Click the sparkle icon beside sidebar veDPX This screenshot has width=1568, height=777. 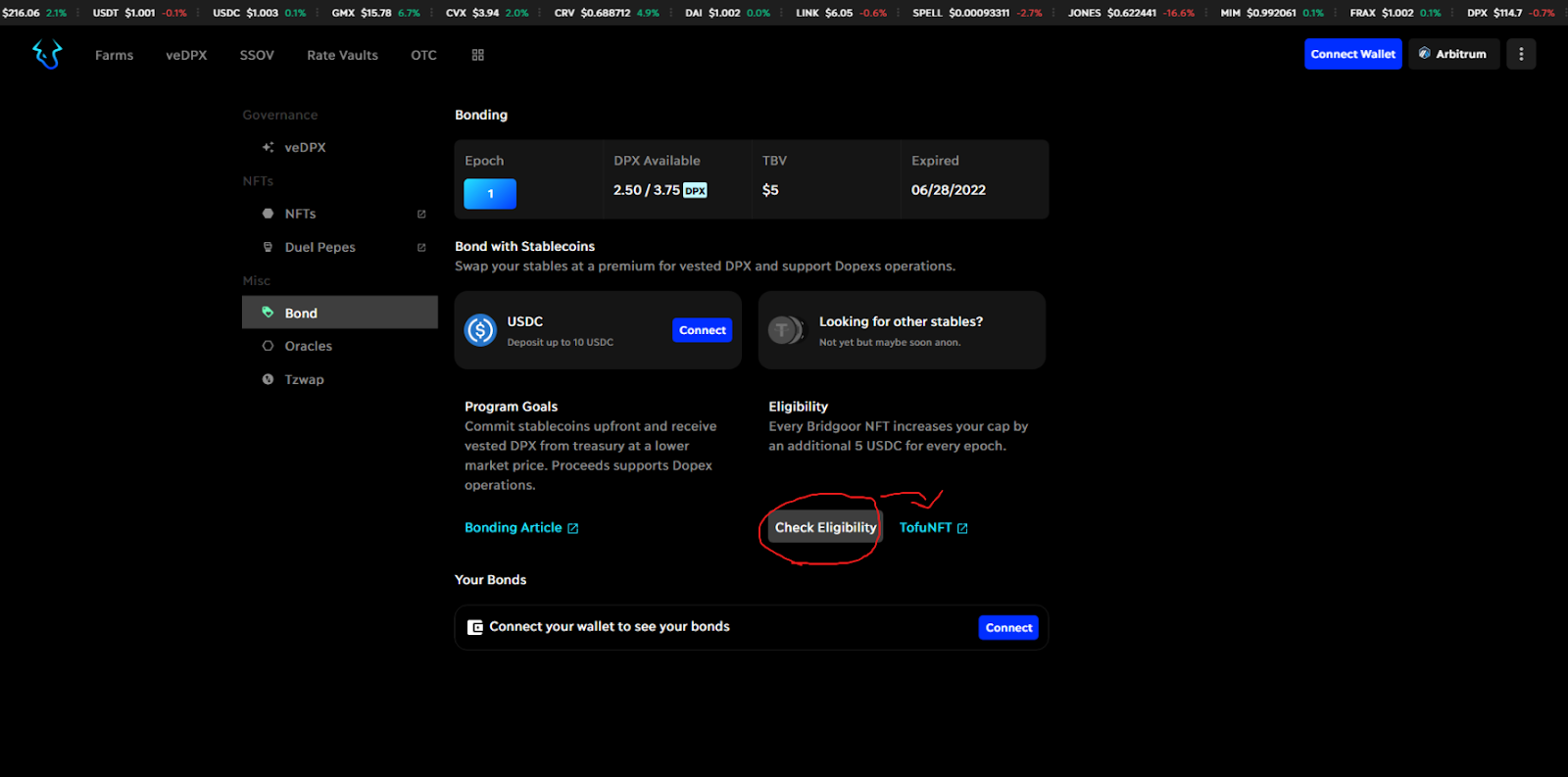coord(268,147)
